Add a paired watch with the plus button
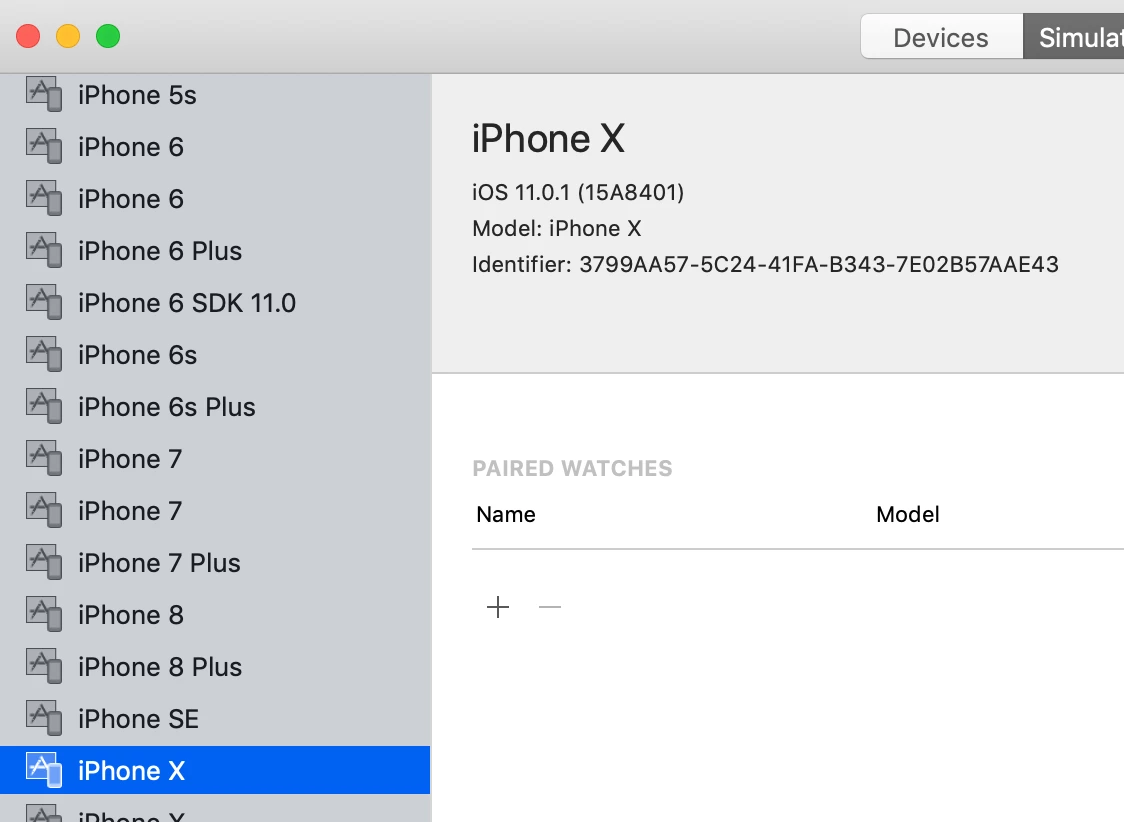Image resolution: width=1124 pixels, height=822 pixels. pos(497,607)
